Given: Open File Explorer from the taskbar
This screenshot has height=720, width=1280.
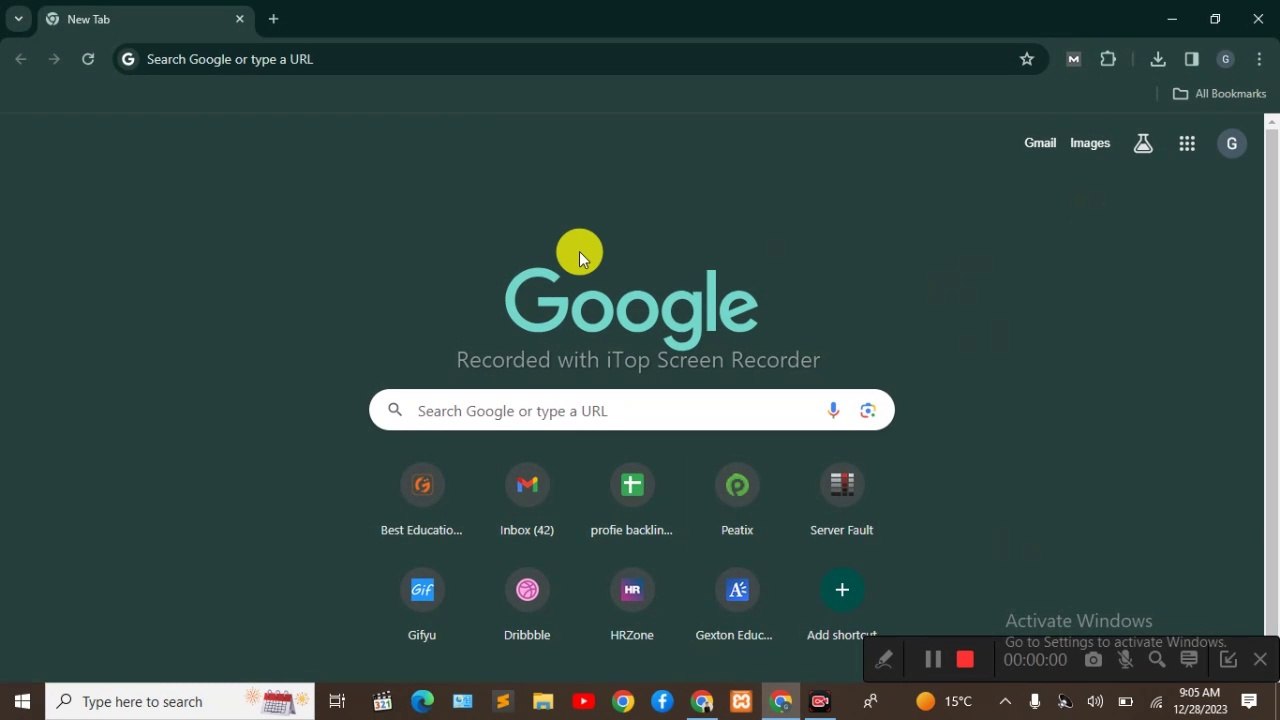Looking at the screenshot, I should [543, 701].
